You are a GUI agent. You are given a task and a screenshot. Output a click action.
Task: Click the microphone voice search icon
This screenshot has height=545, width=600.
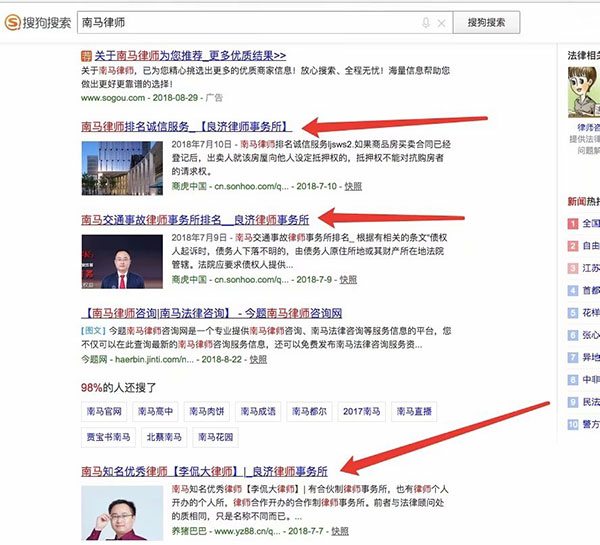click(x=426, y=23)
